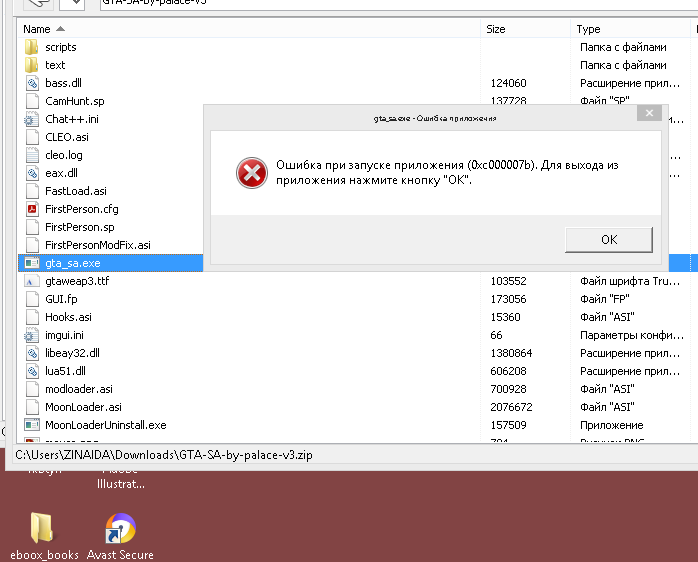Click the archive path status bar
Image resolution: width=698 pixels, height=562 pixels.
point(164,455)
